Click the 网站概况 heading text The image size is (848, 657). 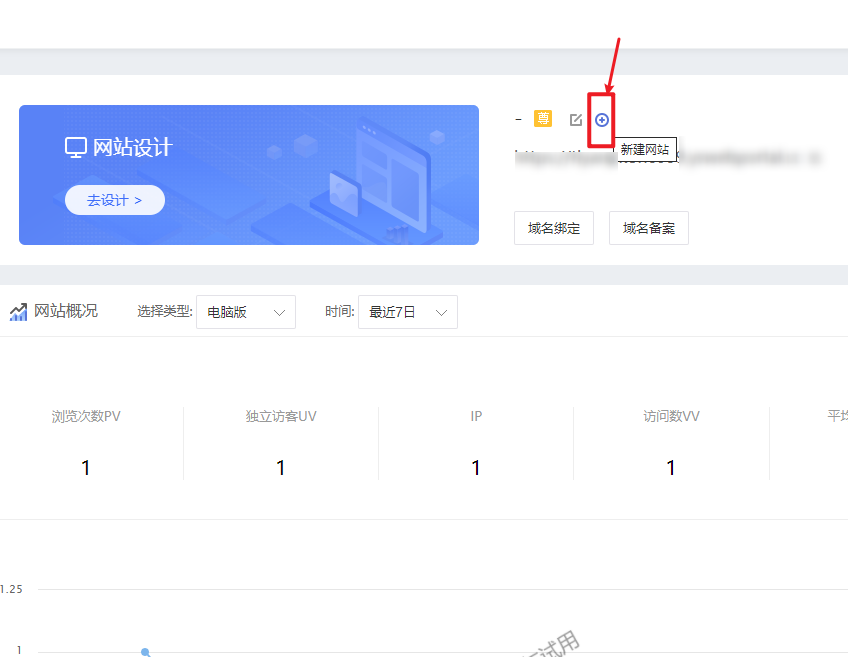[66, 311]
